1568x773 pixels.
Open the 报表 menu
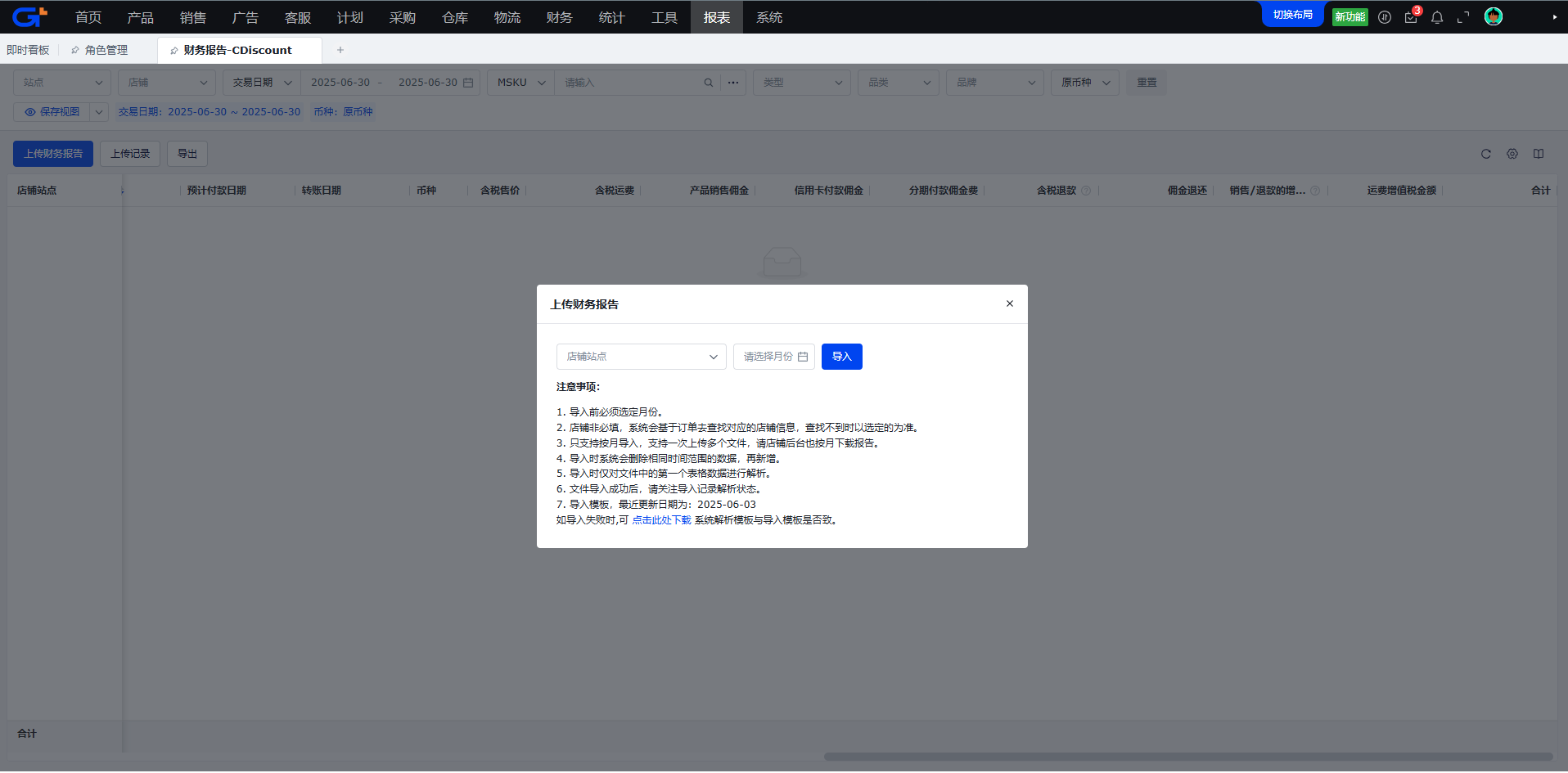coord(717,17)
